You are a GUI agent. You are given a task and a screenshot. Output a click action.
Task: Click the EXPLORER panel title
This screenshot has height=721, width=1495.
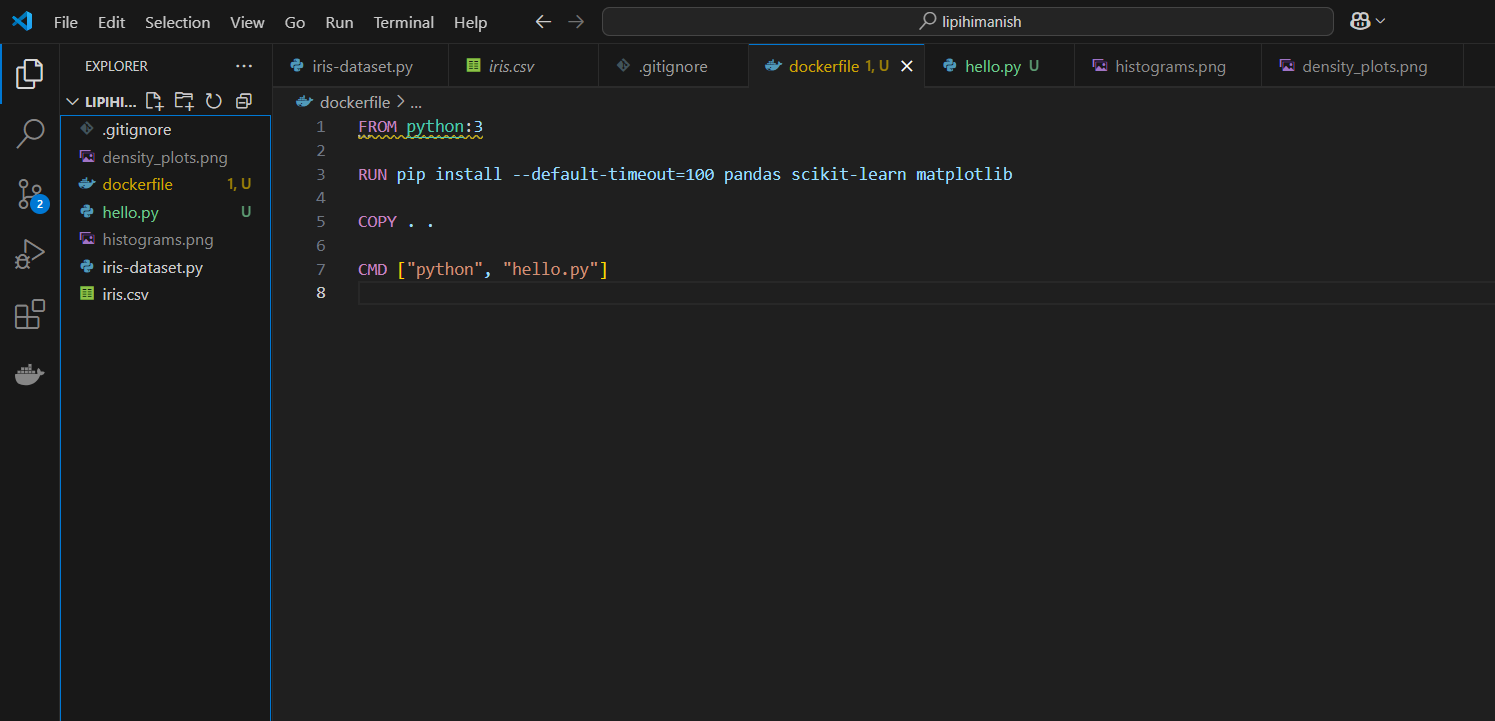116,66
